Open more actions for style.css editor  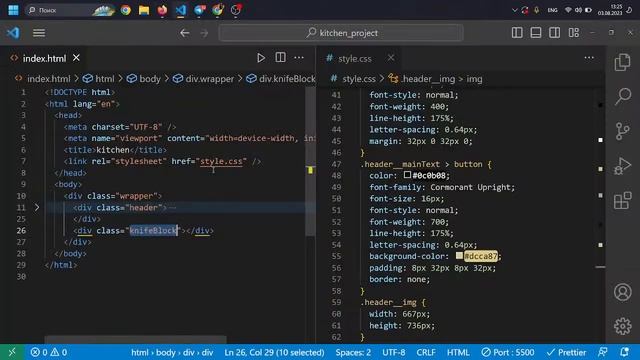coord(589,58)
